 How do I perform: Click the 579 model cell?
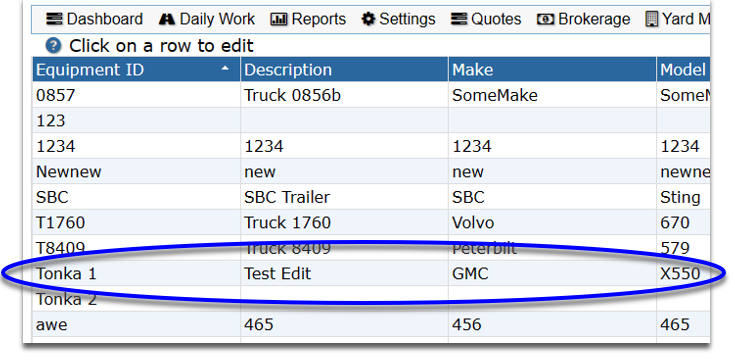coord(683,248)
